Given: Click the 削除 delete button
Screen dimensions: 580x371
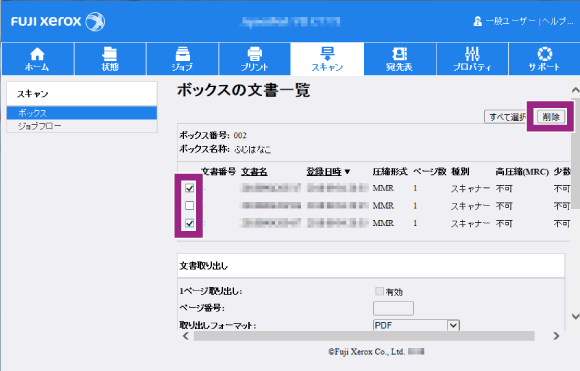Looking at the screenshot, I should 551,117.
